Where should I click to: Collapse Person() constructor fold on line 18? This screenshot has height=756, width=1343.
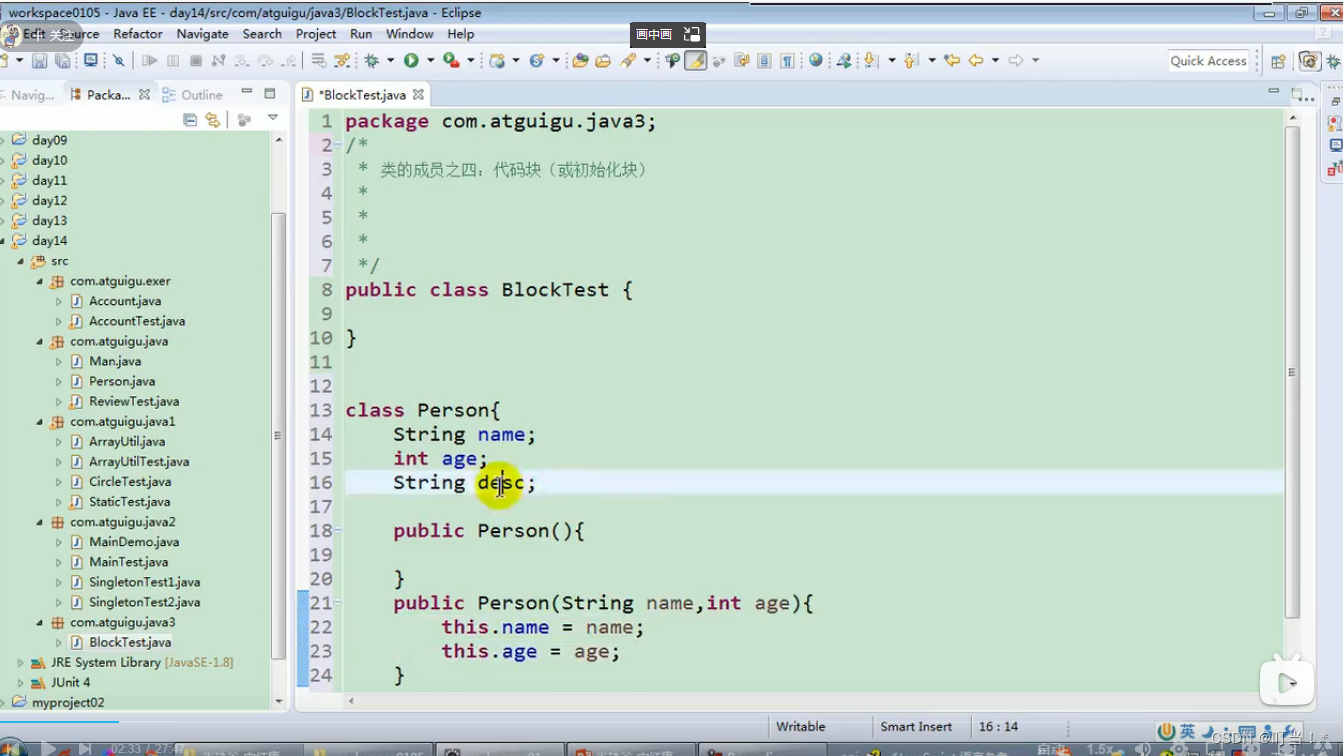click(x=338, y=531)
